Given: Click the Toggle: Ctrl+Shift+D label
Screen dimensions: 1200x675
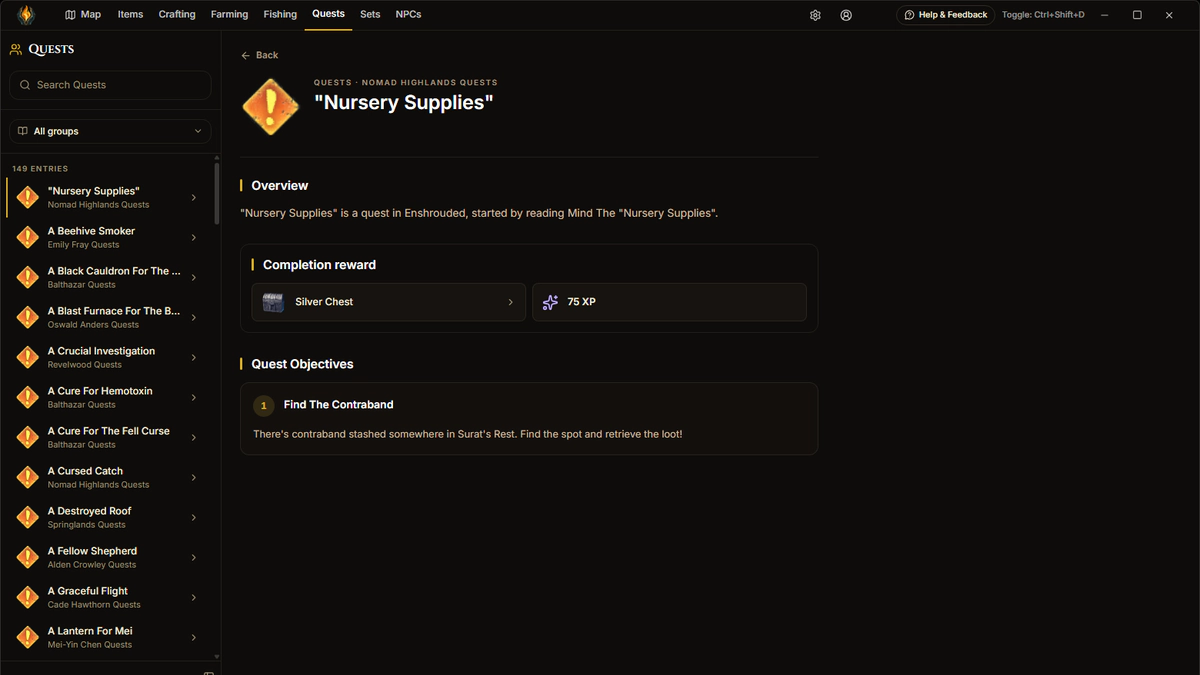Looking at the screenshot, I should pyautogui.click(x=1043, y=15).
